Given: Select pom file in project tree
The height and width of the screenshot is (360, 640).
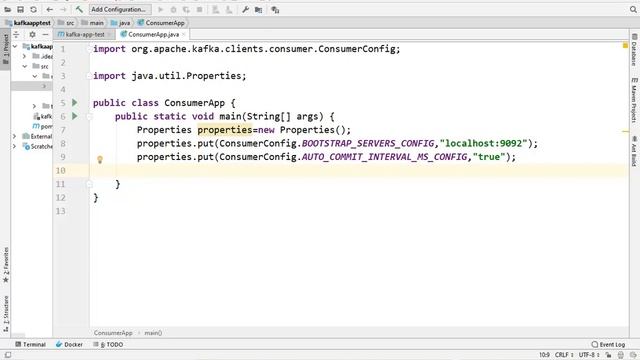Looking at the screenshot, I should pyautogui.click(x=42, y=126).
